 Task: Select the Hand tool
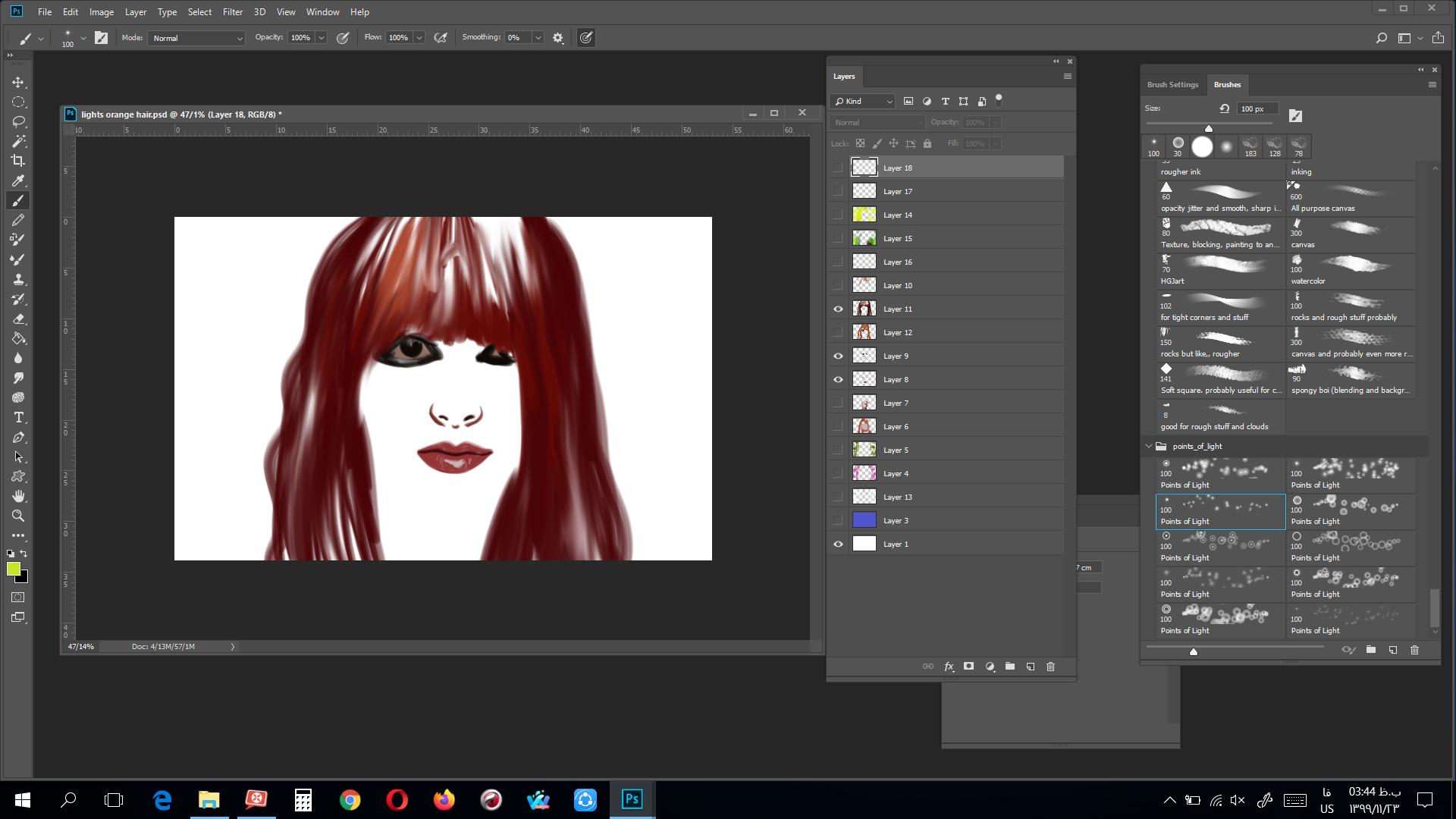(18, 496)
